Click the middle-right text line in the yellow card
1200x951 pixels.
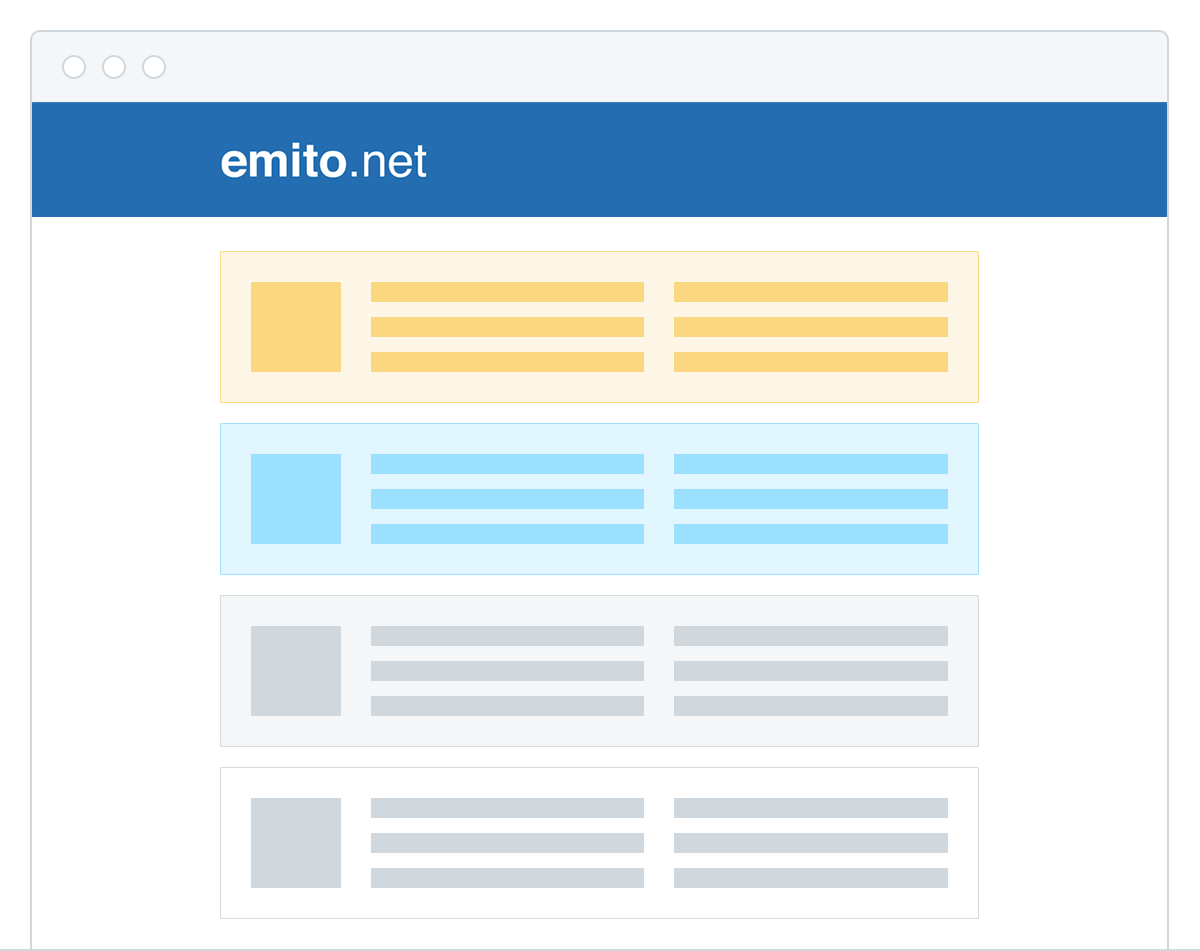(x=810, y=327)
